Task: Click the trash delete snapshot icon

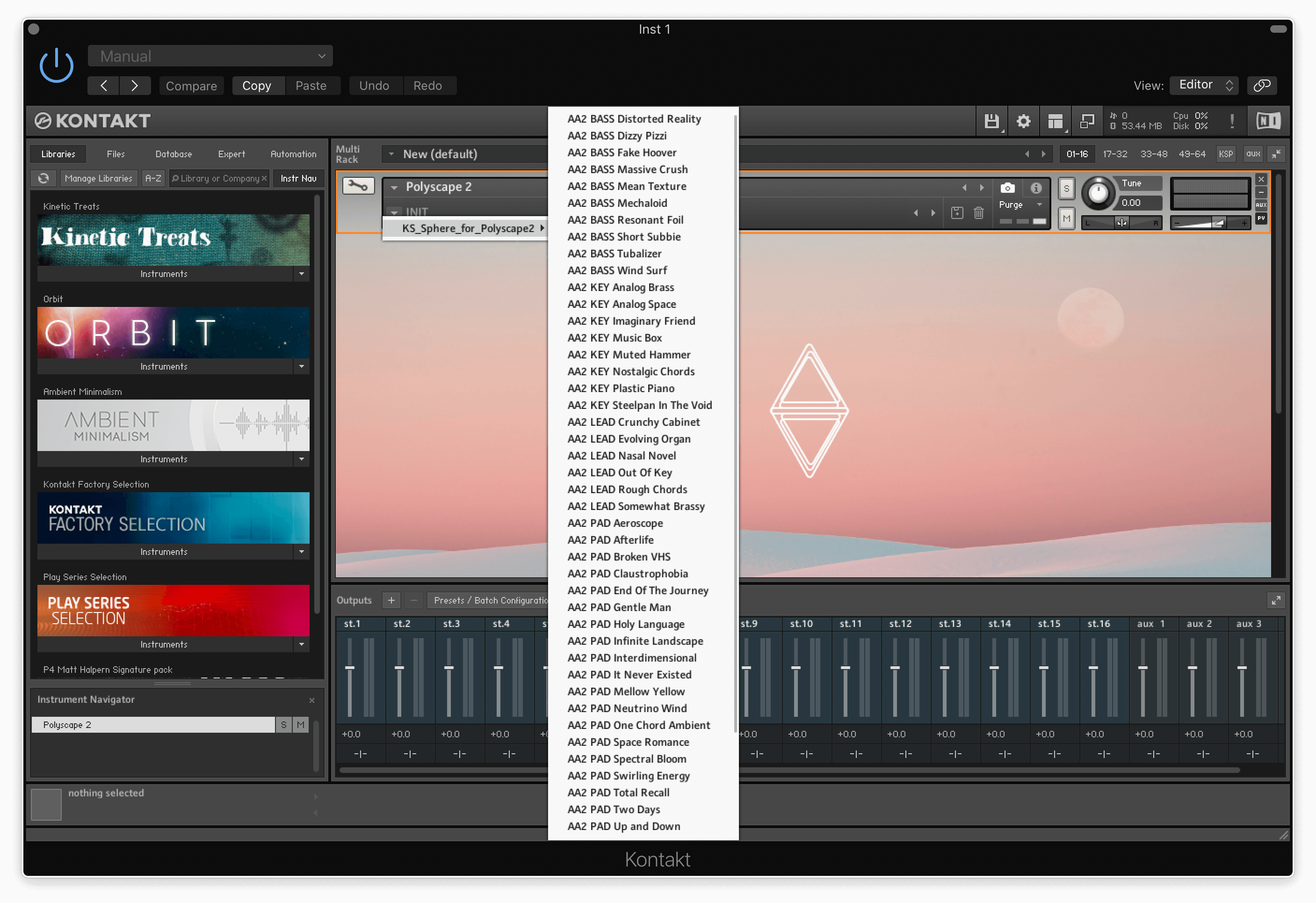Action: pos(978,213)
